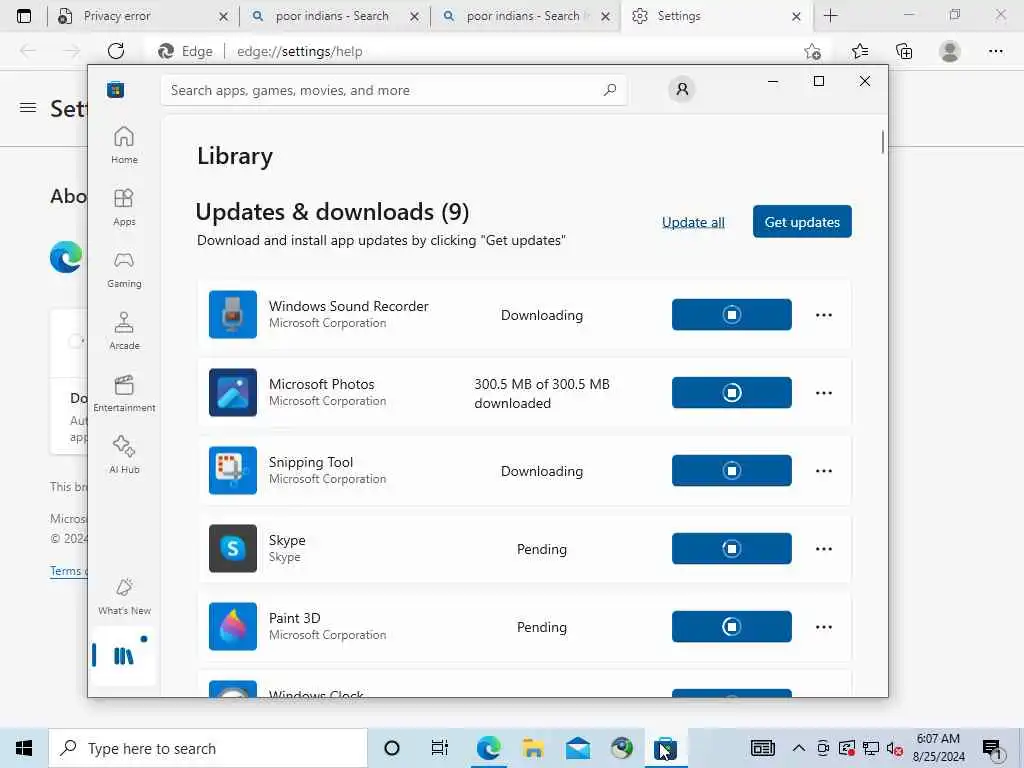Viewport: 1024px width, 768px height.
Task: Click the Microsoft Store logo icon
Action: 116,89
